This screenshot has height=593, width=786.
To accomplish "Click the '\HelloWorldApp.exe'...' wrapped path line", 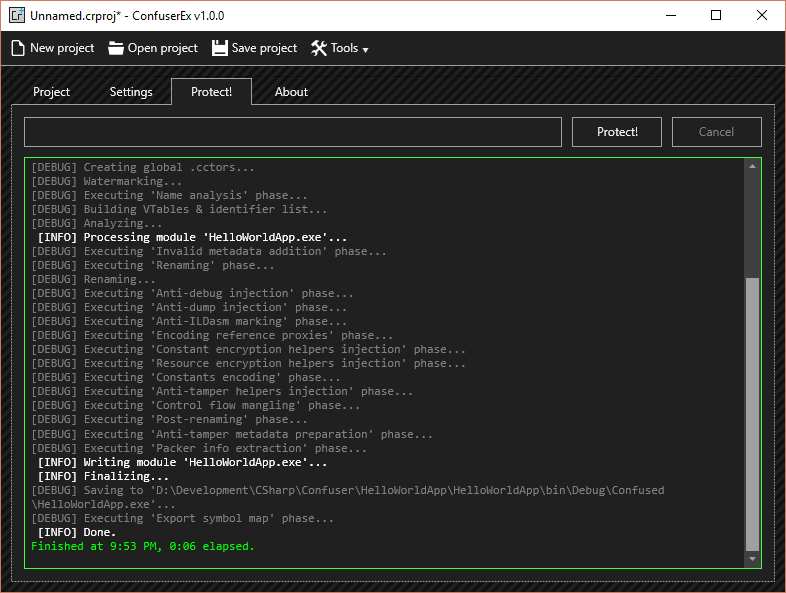I will click(x=103, y=504).
